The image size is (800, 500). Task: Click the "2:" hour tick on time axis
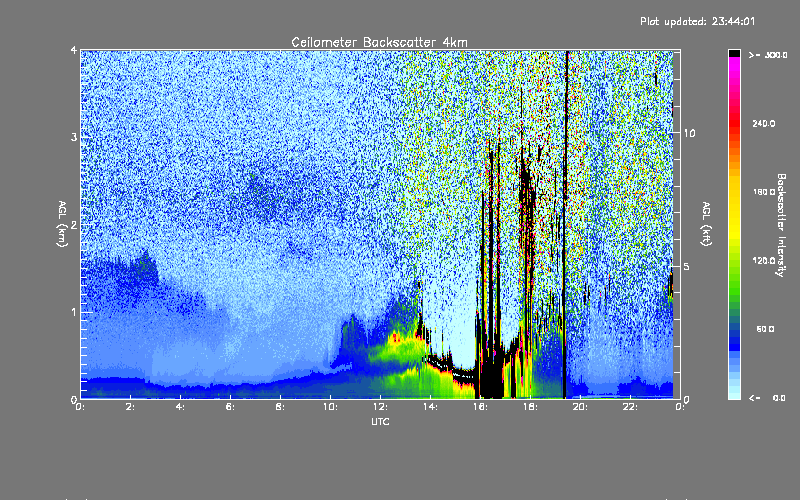click(x=131, y=407)
